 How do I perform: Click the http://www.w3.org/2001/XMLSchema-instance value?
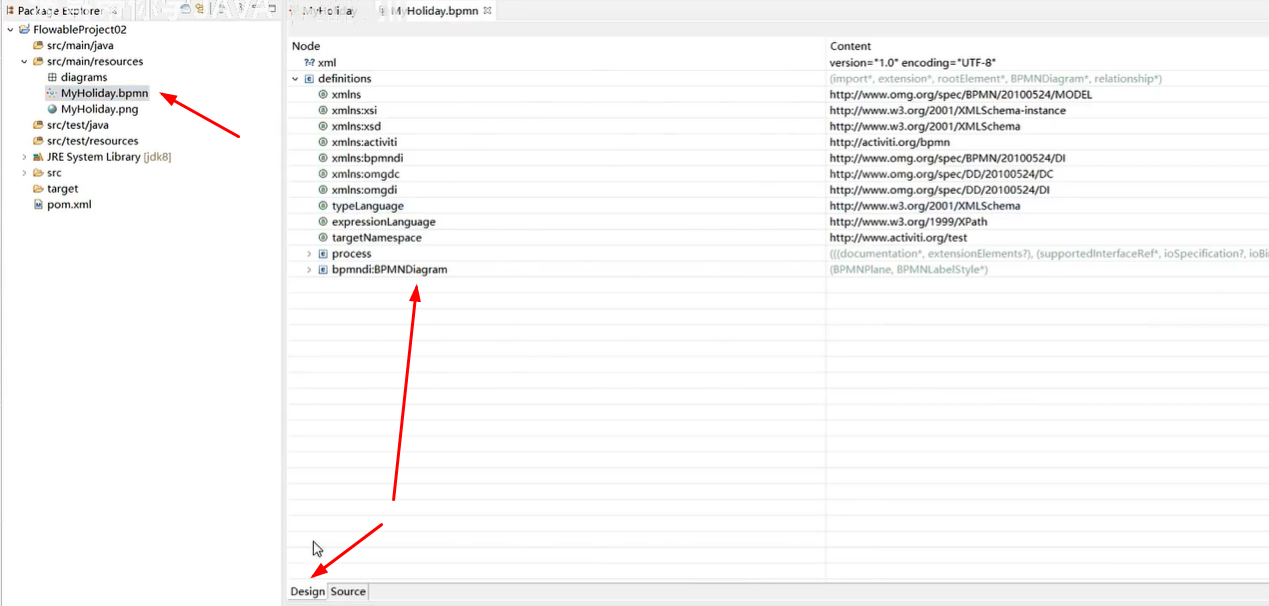coord(947,111)
